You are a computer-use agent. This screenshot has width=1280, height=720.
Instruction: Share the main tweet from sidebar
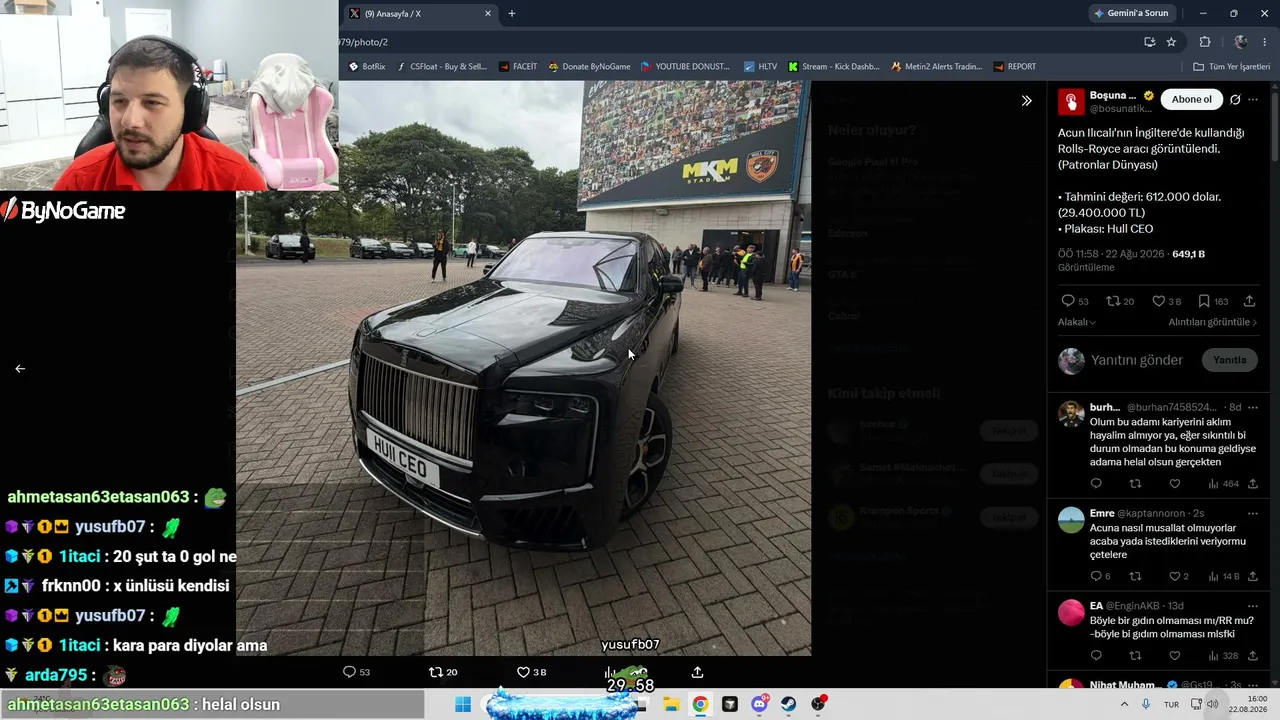pyautogui.click(x=1249, y=301)
